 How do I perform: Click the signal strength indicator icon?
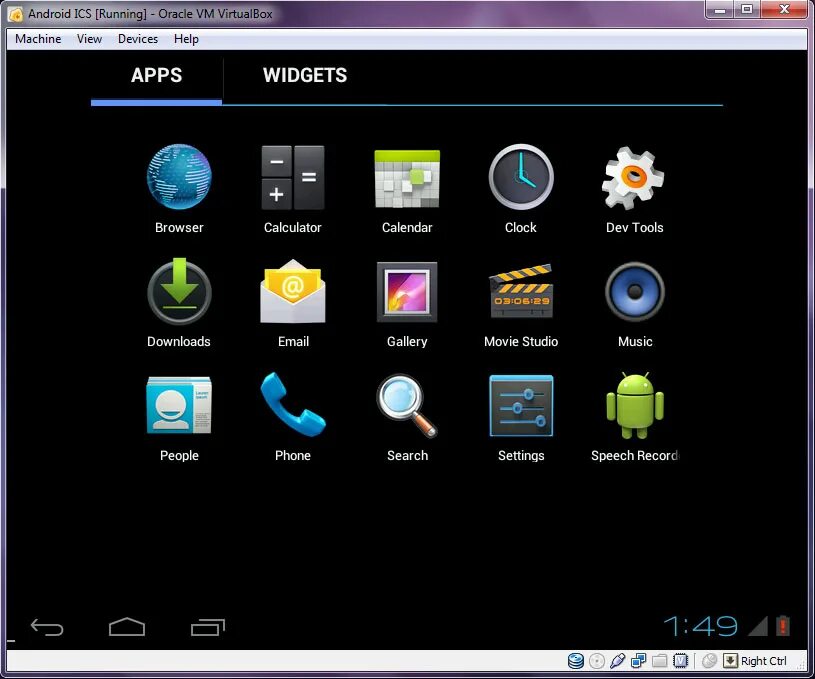coord(758,626)
